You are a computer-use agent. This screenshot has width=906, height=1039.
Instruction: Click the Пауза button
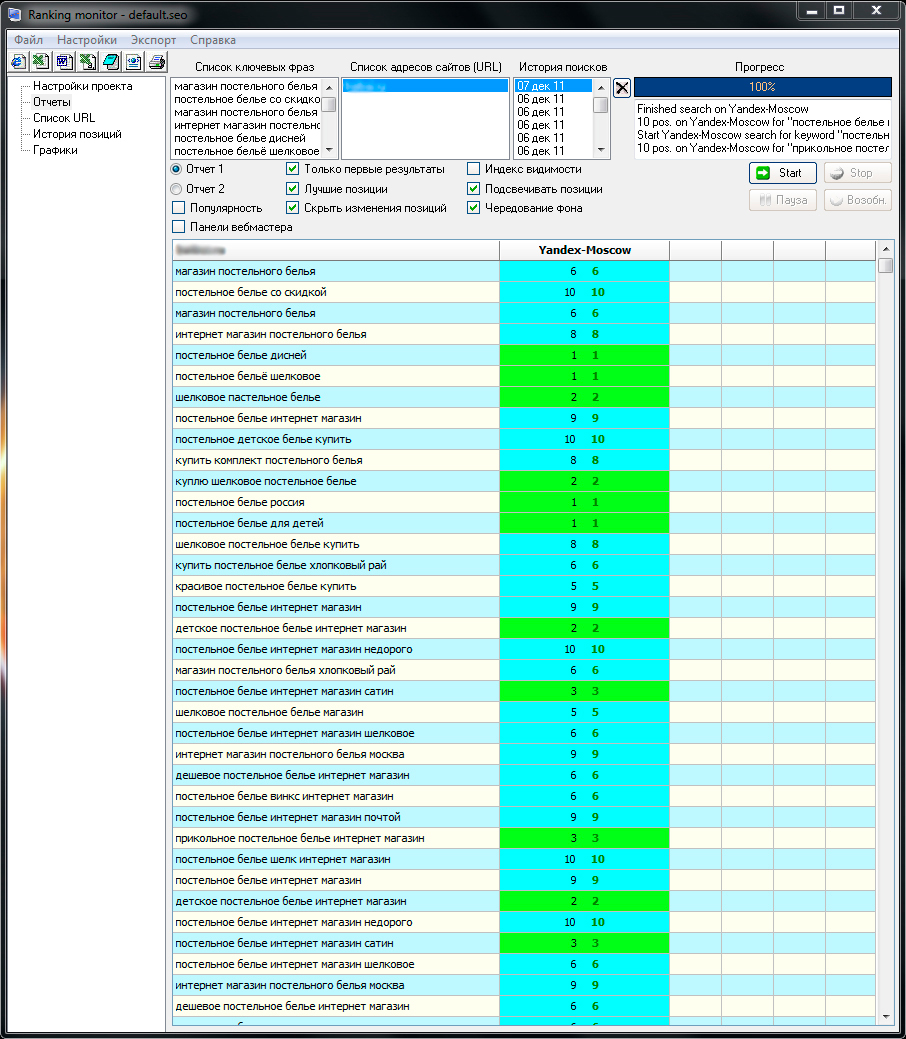pos(783,200)
